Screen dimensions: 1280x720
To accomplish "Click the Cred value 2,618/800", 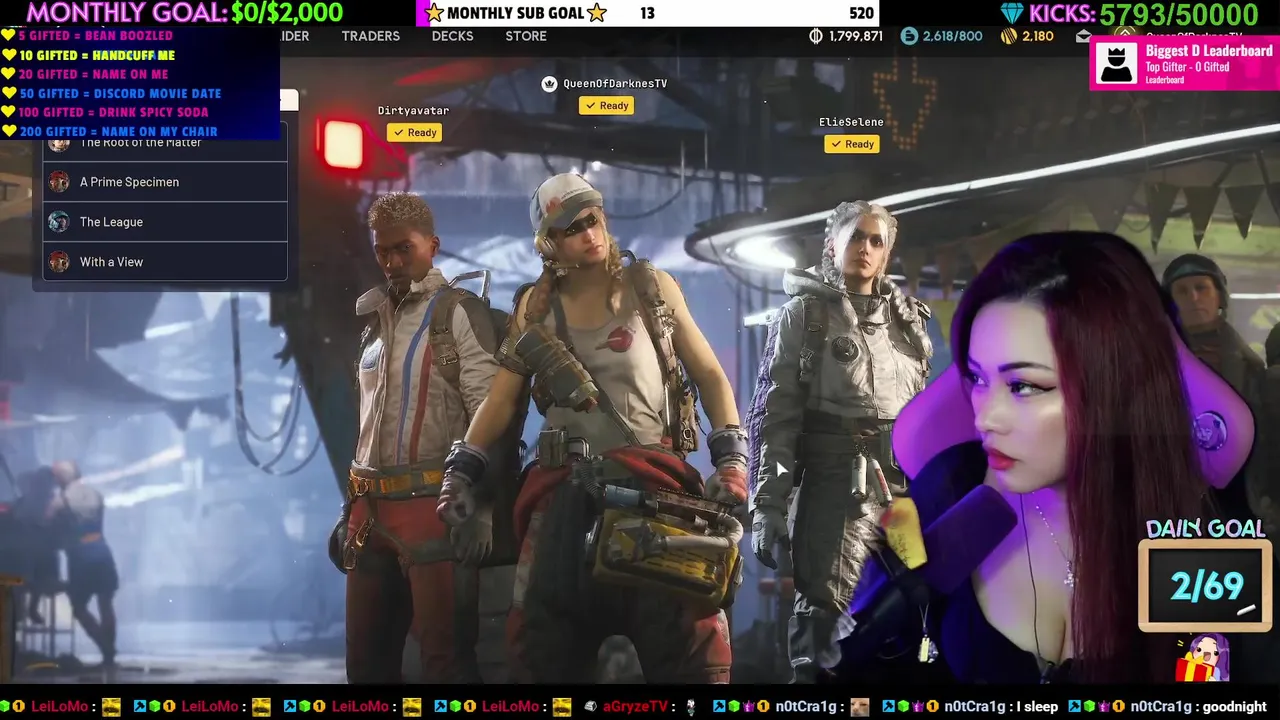I will click(x=952, y=36).
